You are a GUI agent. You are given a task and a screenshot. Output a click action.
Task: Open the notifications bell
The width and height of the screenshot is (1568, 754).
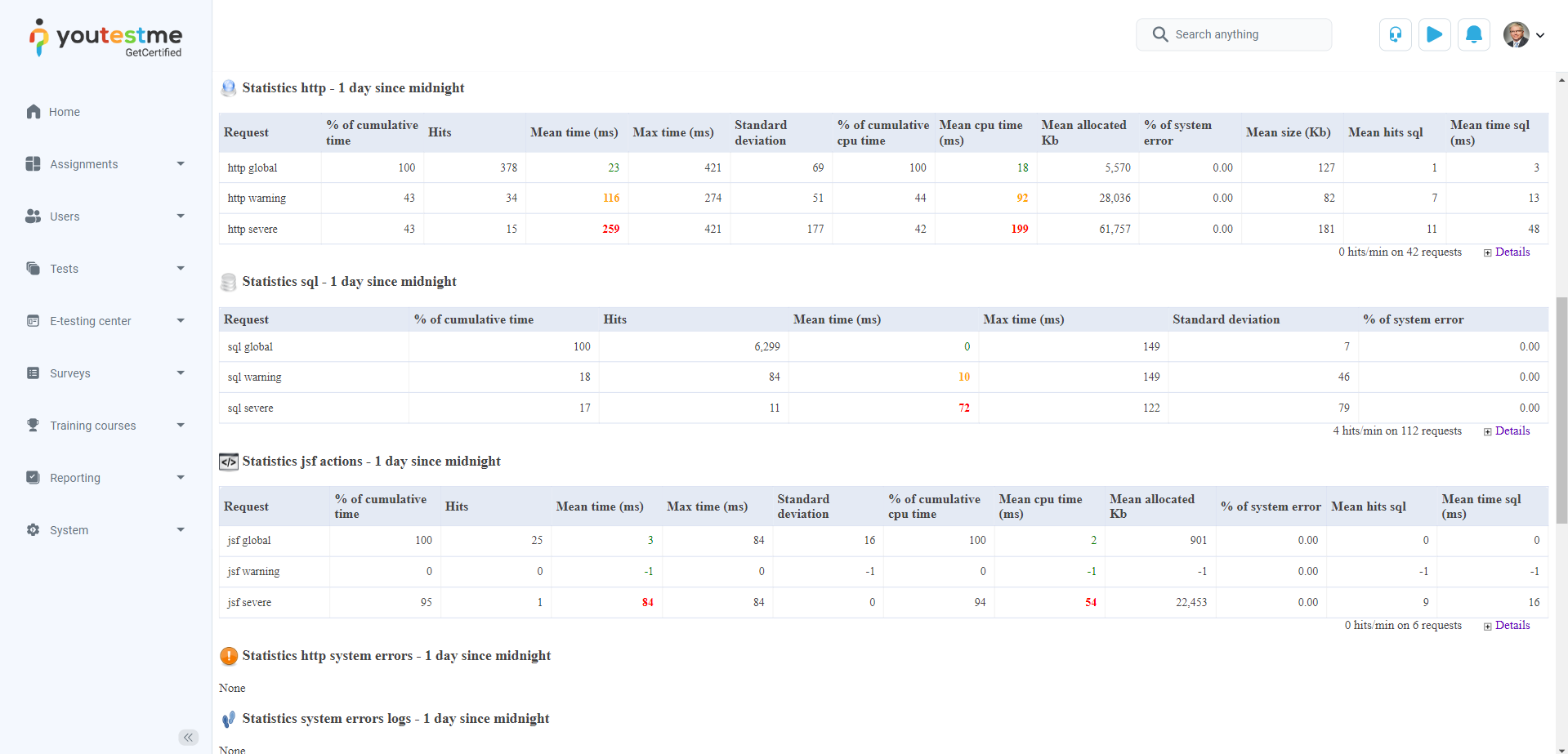[x=1473, y=34]
